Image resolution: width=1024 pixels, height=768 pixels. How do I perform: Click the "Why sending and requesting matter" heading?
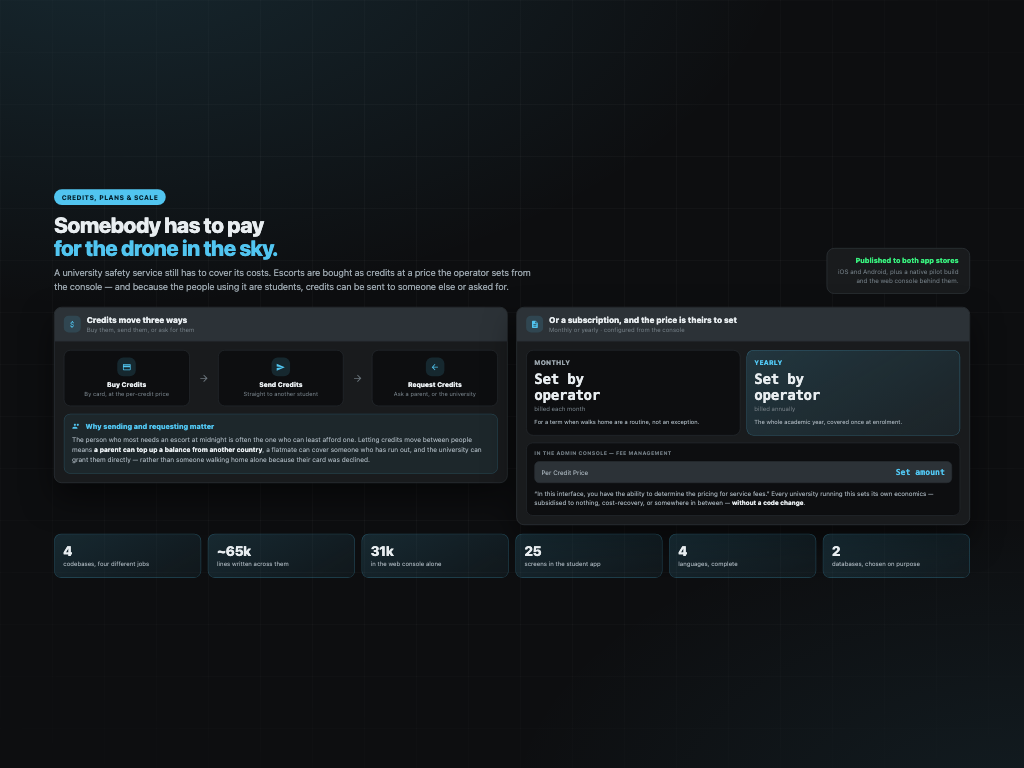tap(150, 426)
